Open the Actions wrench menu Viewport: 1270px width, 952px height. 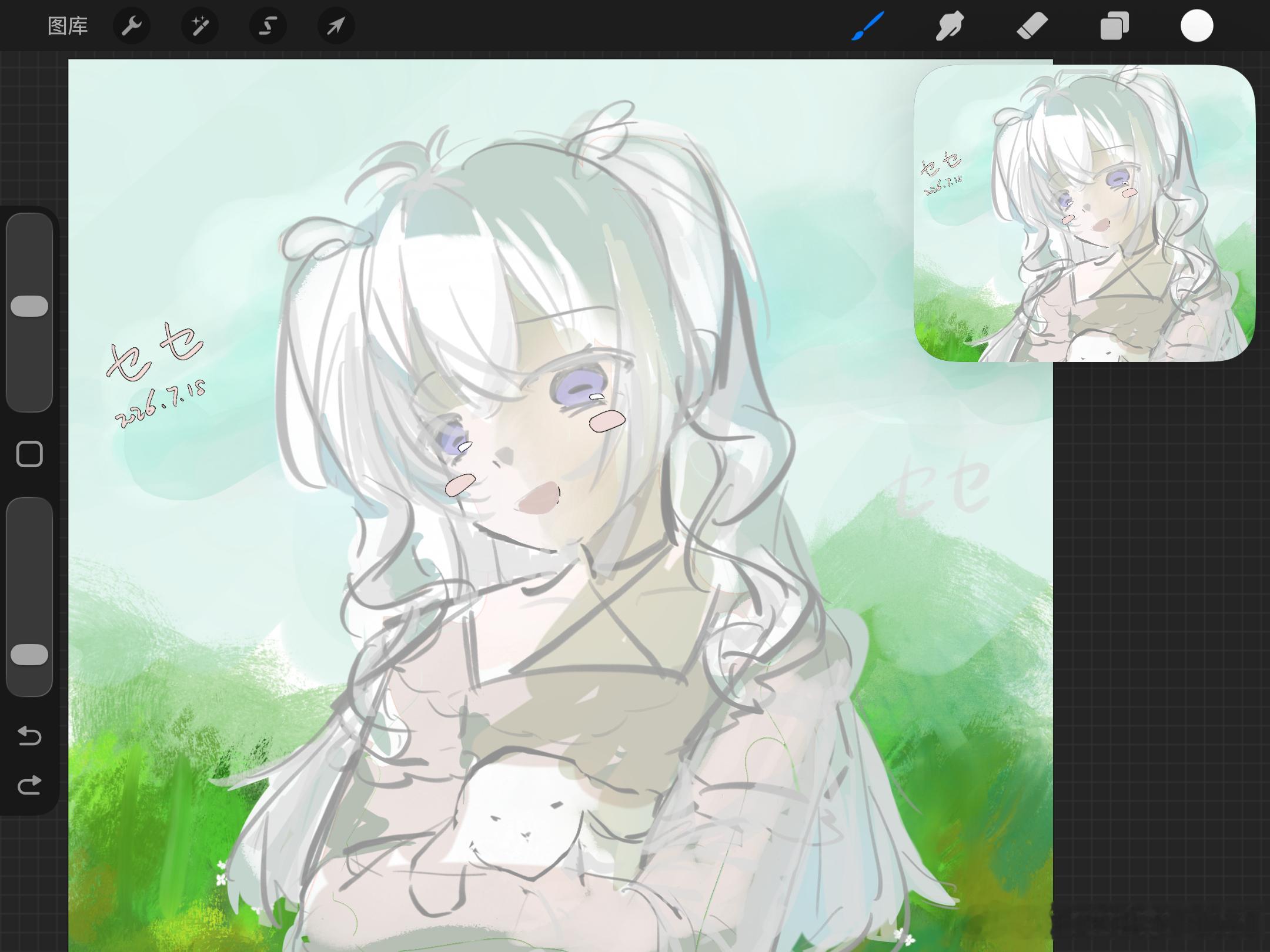pos(132,26)
